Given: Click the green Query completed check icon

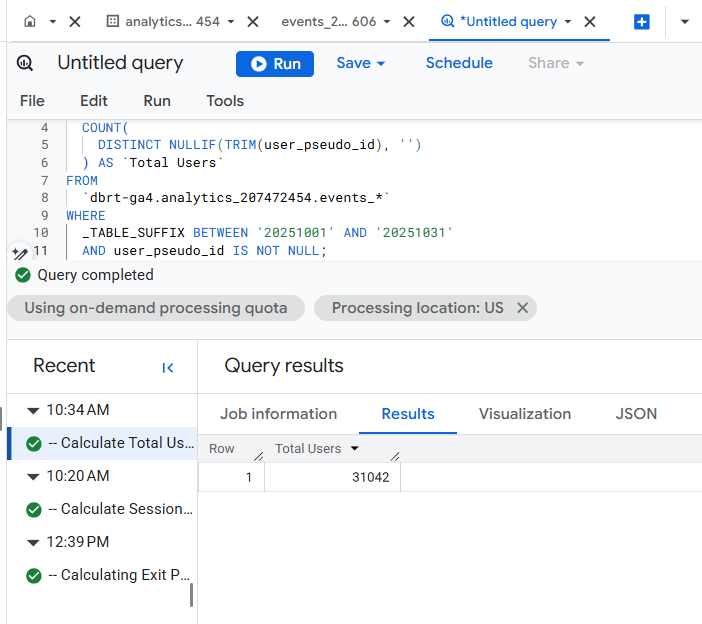Looking at the screenshot, I should pos(23,275).
